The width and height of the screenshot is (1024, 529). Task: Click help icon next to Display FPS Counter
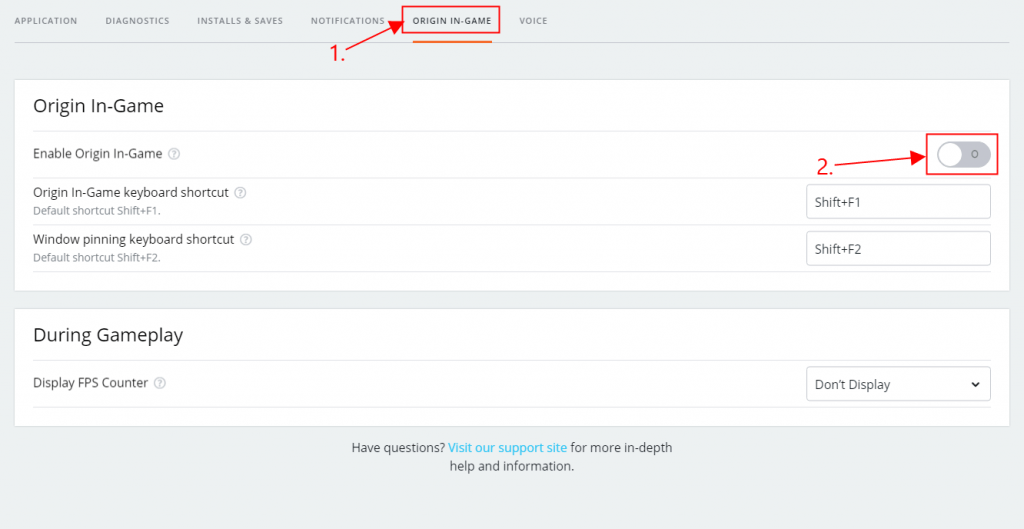(x=159, y=383)
